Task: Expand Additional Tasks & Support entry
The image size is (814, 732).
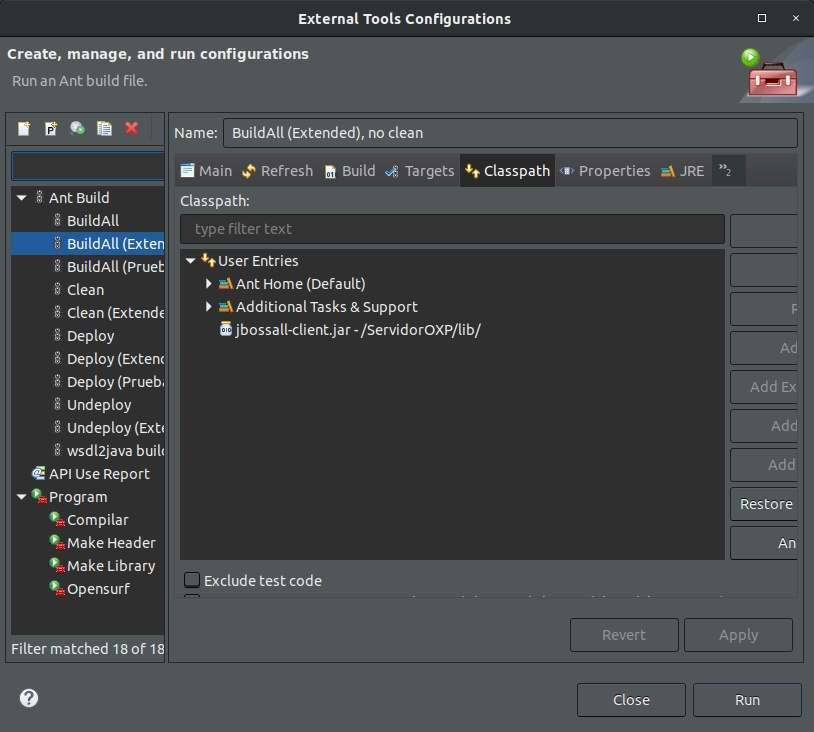Action: [x=208, y=306]
